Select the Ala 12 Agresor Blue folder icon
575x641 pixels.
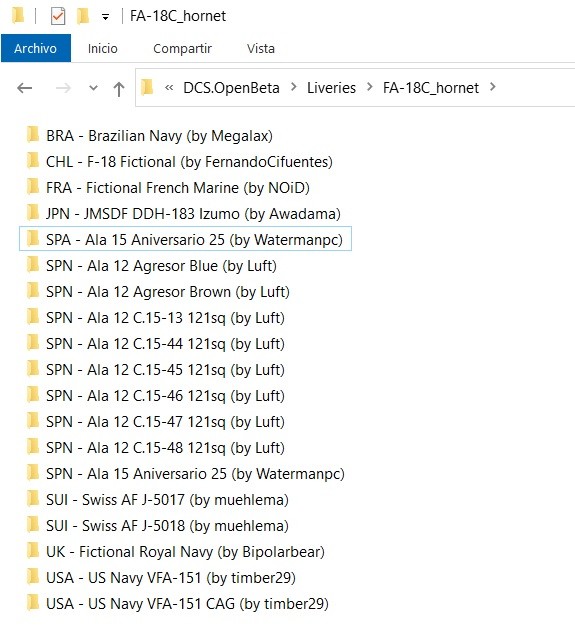[33, 264]
